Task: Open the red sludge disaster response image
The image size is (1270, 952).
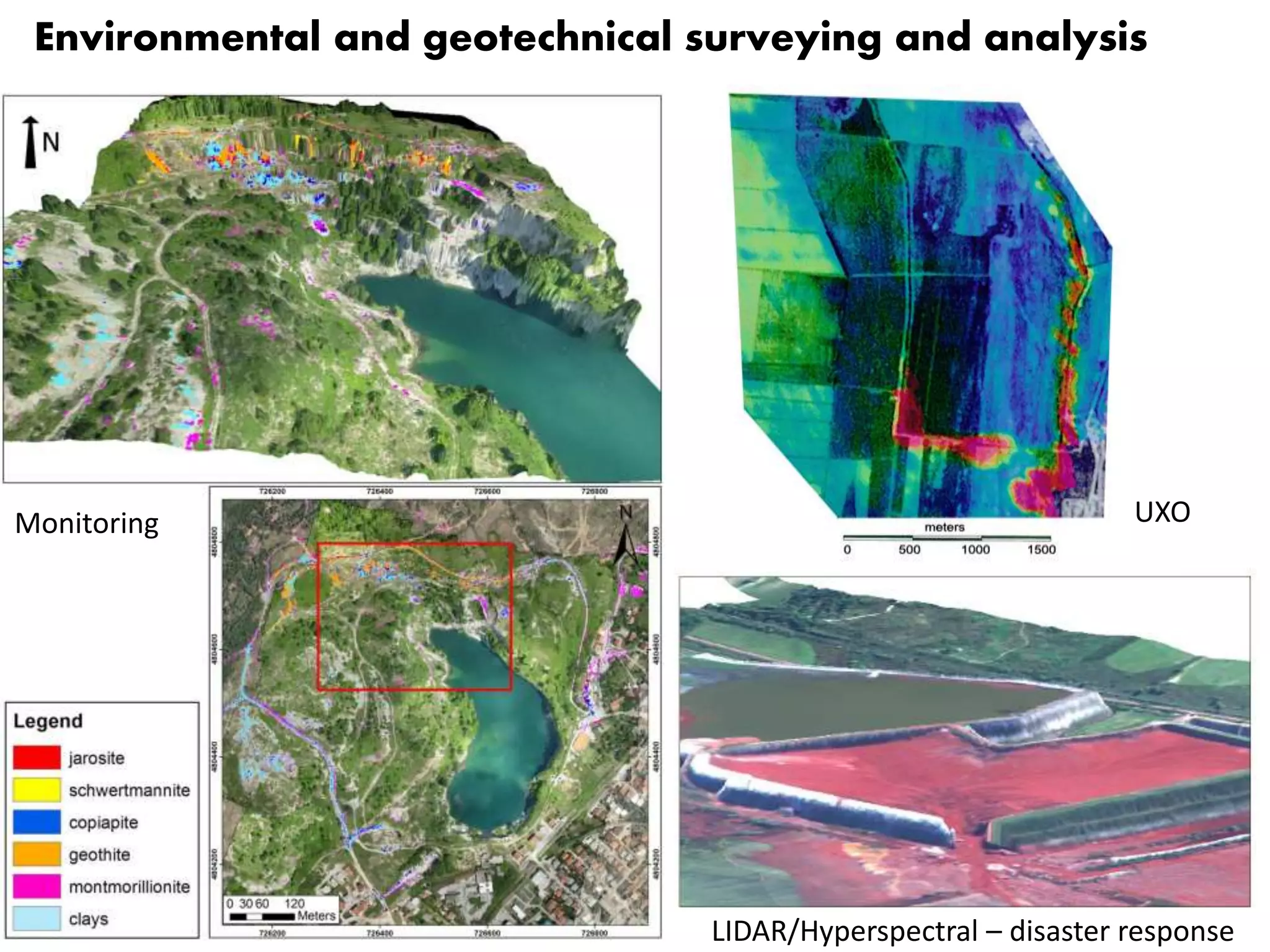Action: click(964, 741)
